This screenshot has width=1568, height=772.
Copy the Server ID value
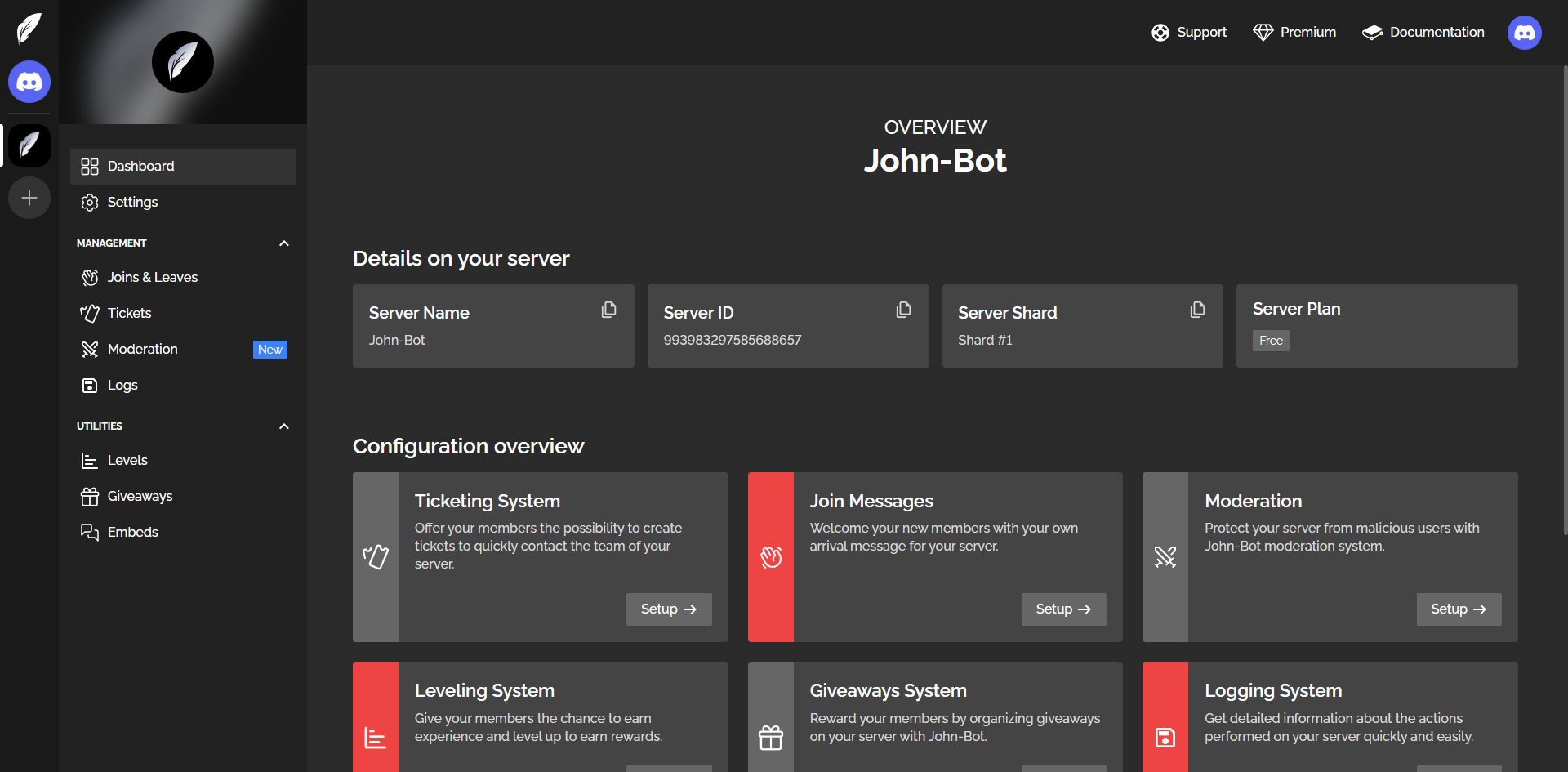tap(903, 310)
